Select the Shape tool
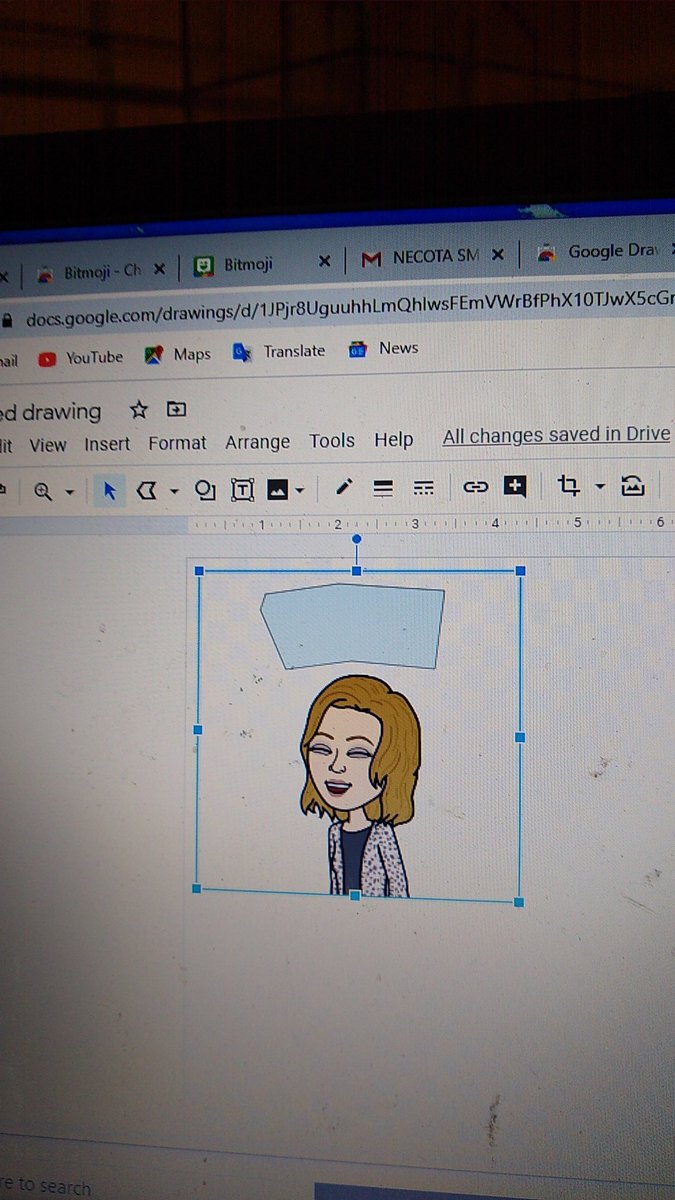This screenshot has height=1200, width=675. click(205, 490)
